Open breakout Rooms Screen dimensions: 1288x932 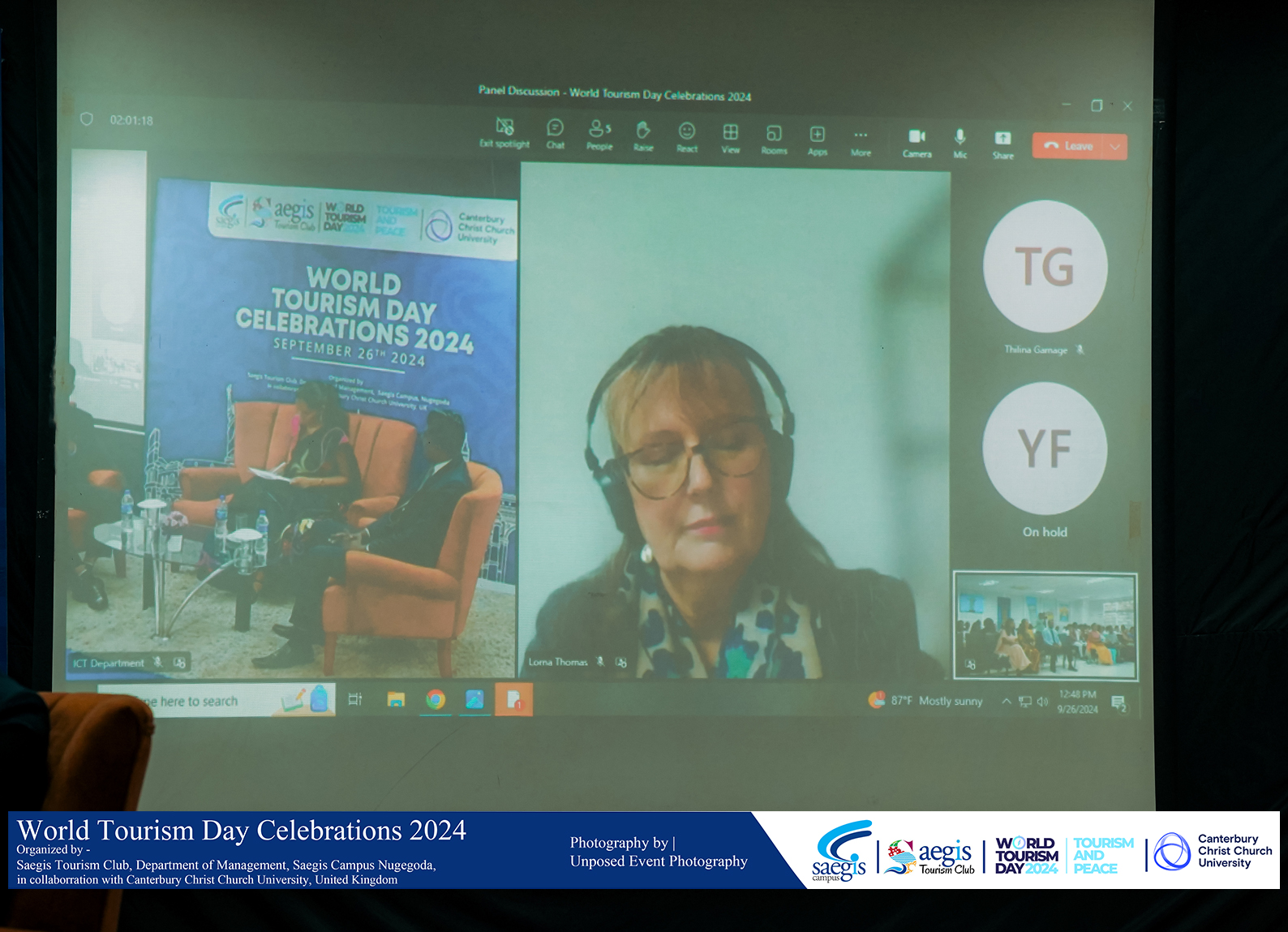(x=775, y=139)
